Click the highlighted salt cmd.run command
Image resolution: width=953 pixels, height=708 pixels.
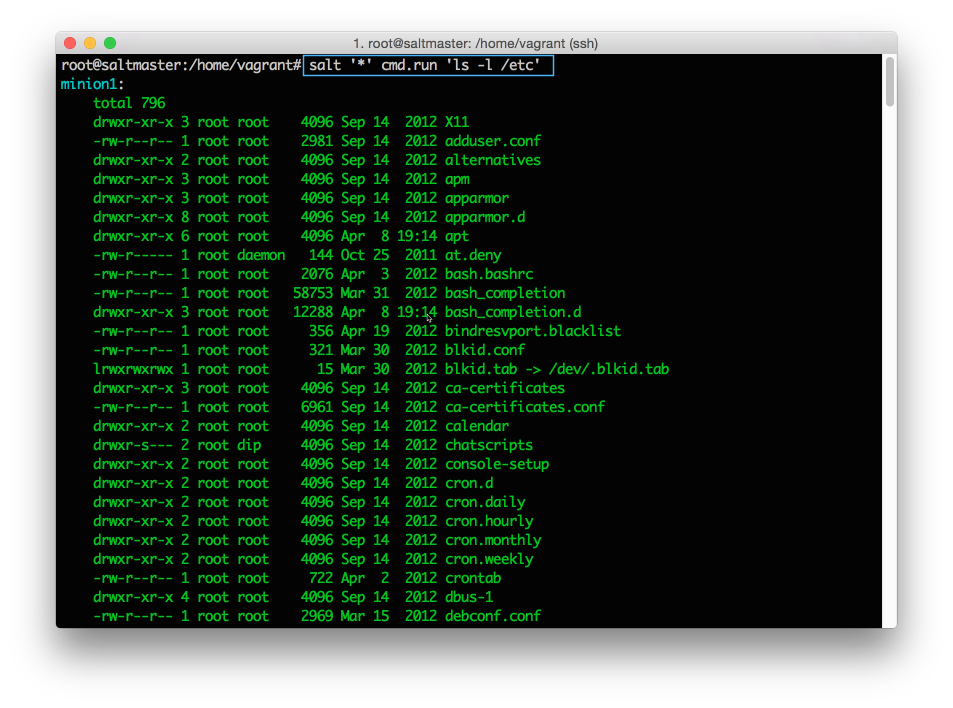tap(427, 65)
